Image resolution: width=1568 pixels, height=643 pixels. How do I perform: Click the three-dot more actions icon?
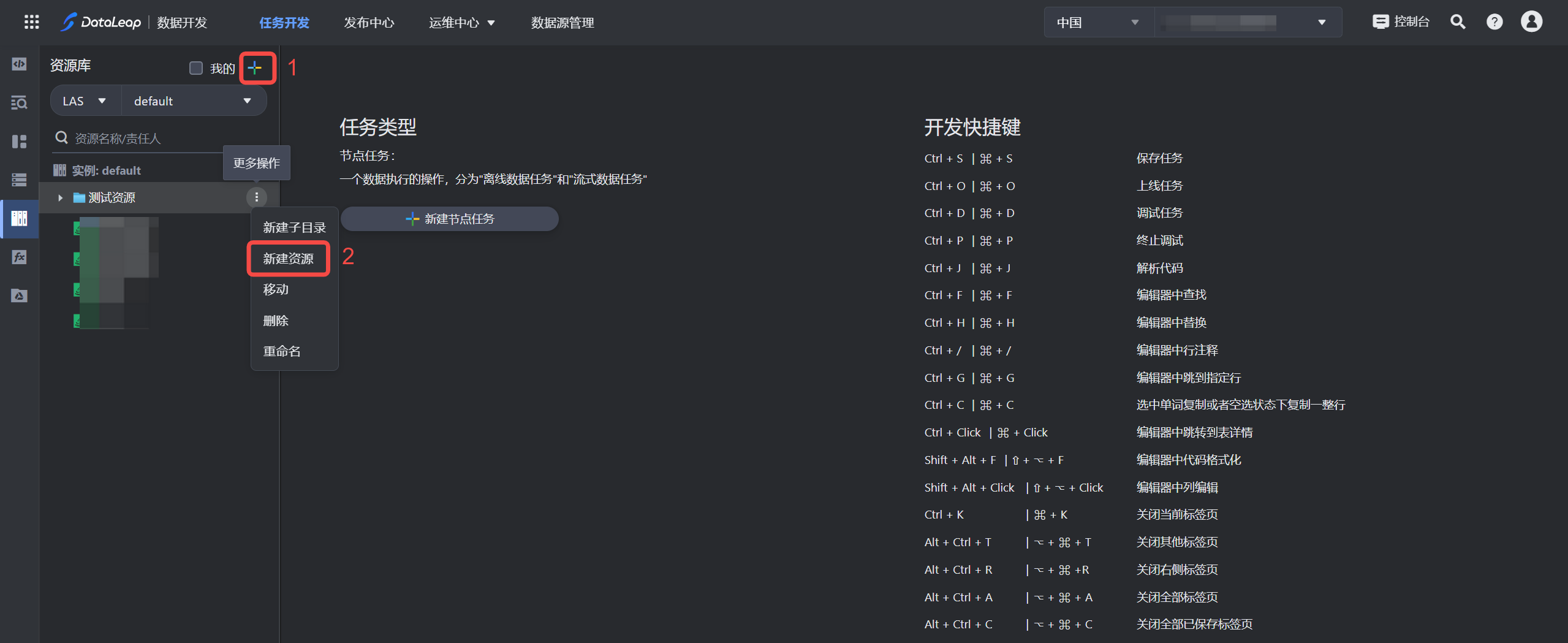tap(257, 197)
